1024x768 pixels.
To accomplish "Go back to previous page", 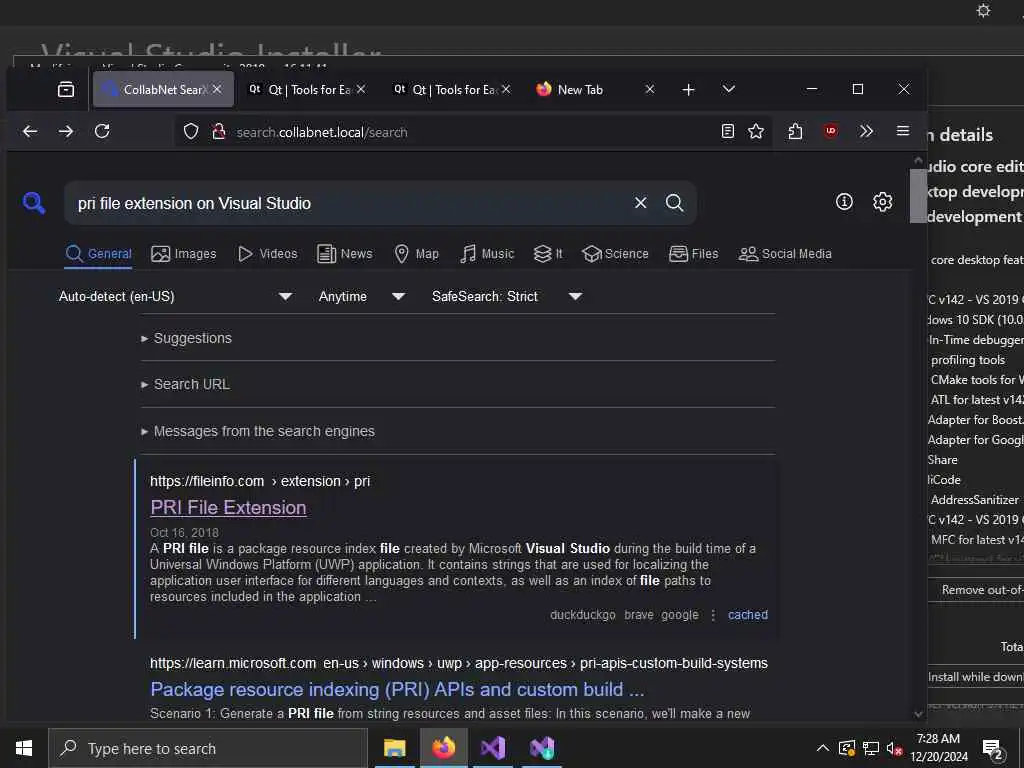I will 29,131.
